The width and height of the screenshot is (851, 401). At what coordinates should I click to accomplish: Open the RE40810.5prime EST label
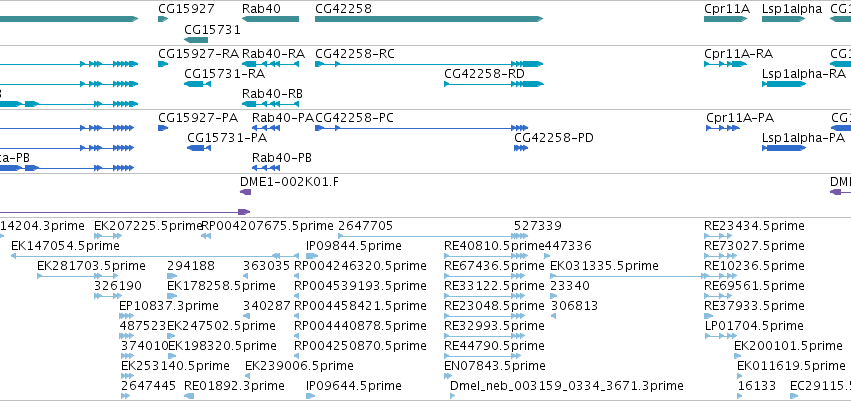(x=494, y=246)
